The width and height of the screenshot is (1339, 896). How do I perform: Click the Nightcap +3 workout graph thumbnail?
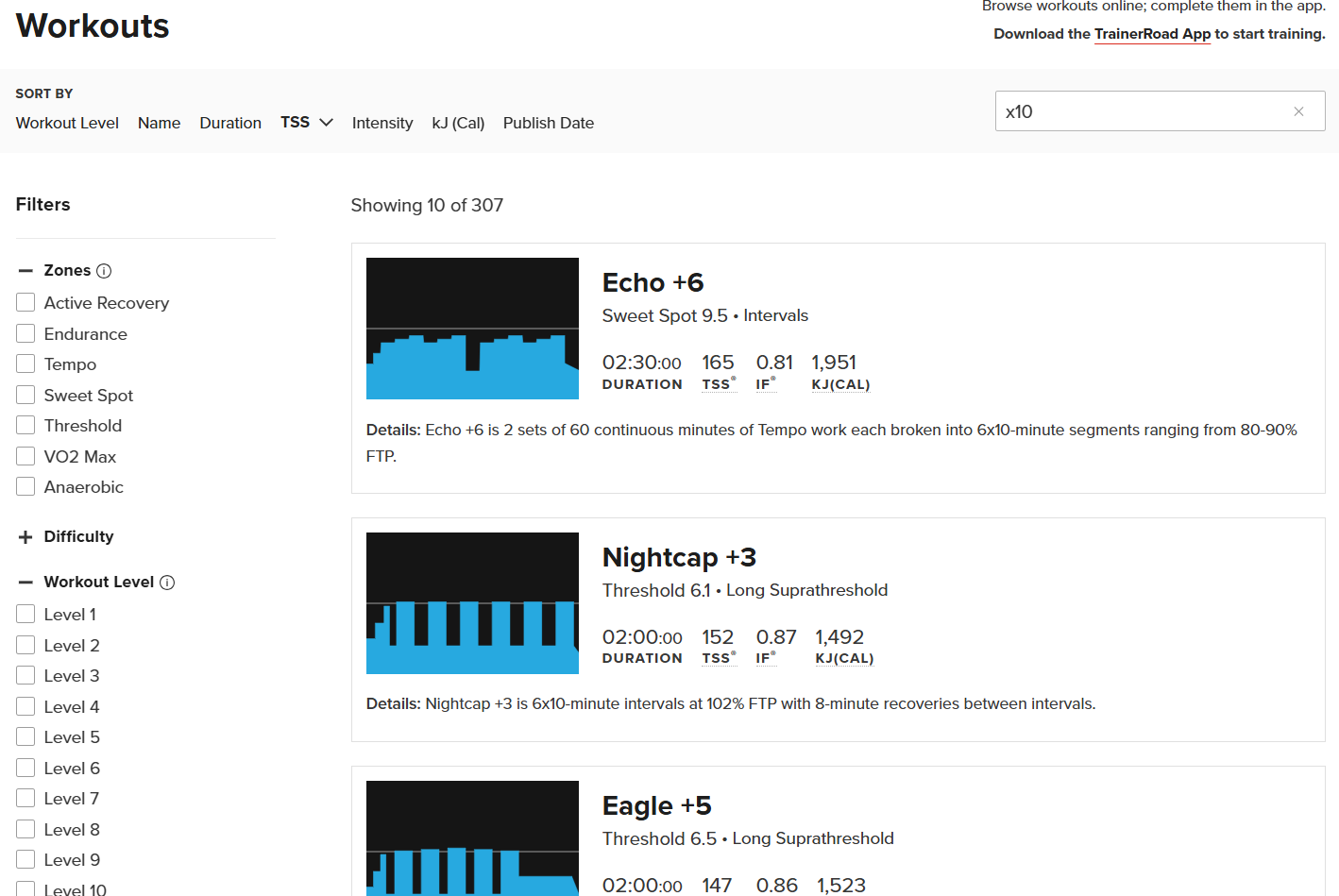tap(472, 603)
